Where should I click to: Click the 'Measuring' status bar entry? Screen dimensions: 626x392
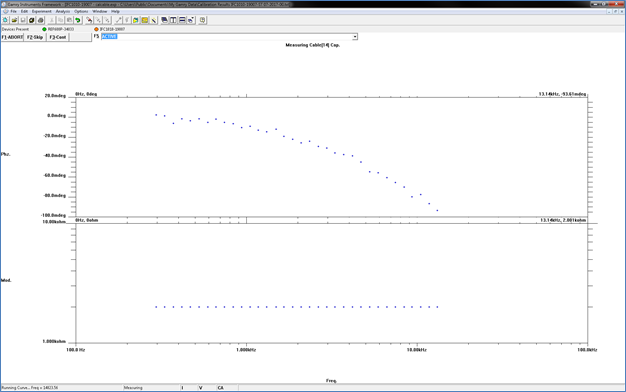pos(133,388)
